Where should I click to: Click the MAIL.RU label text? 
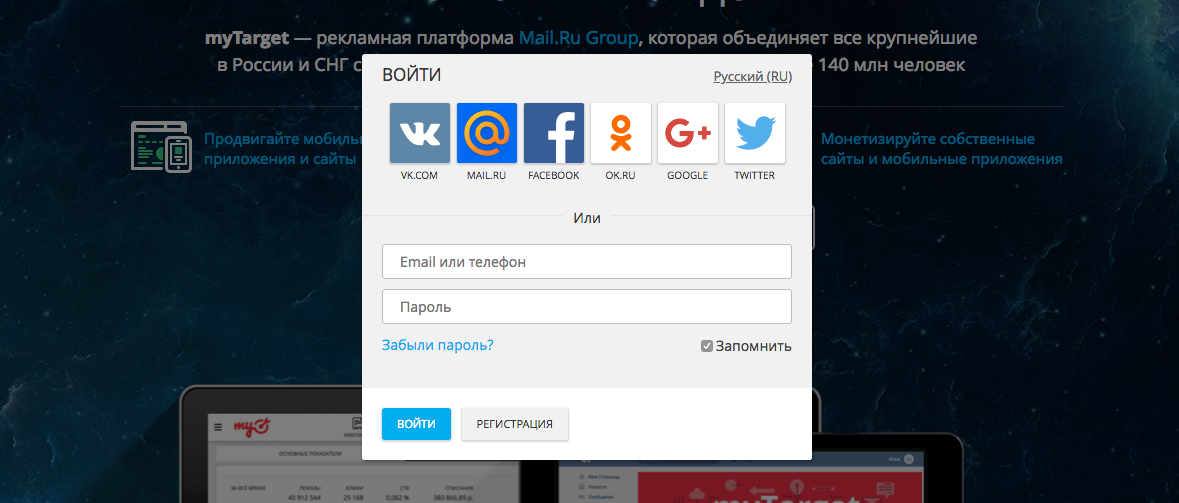pyautogui.click(x=486, y=175)
